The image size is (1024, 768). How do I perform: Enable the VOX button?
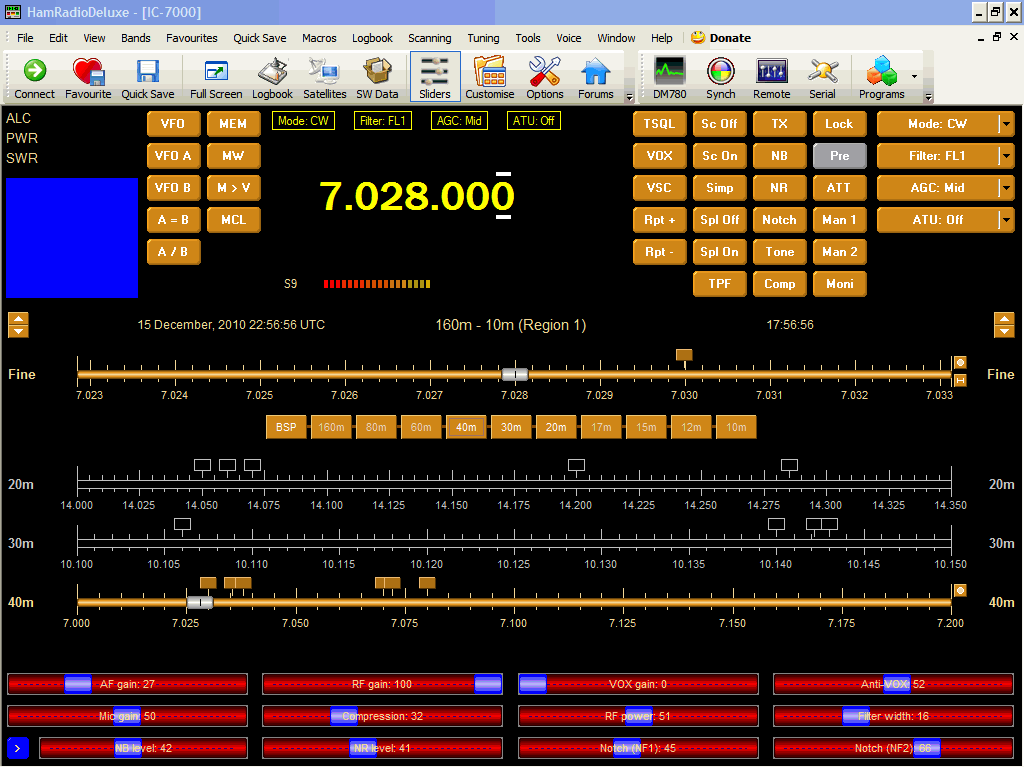click(x=660, y=155)
